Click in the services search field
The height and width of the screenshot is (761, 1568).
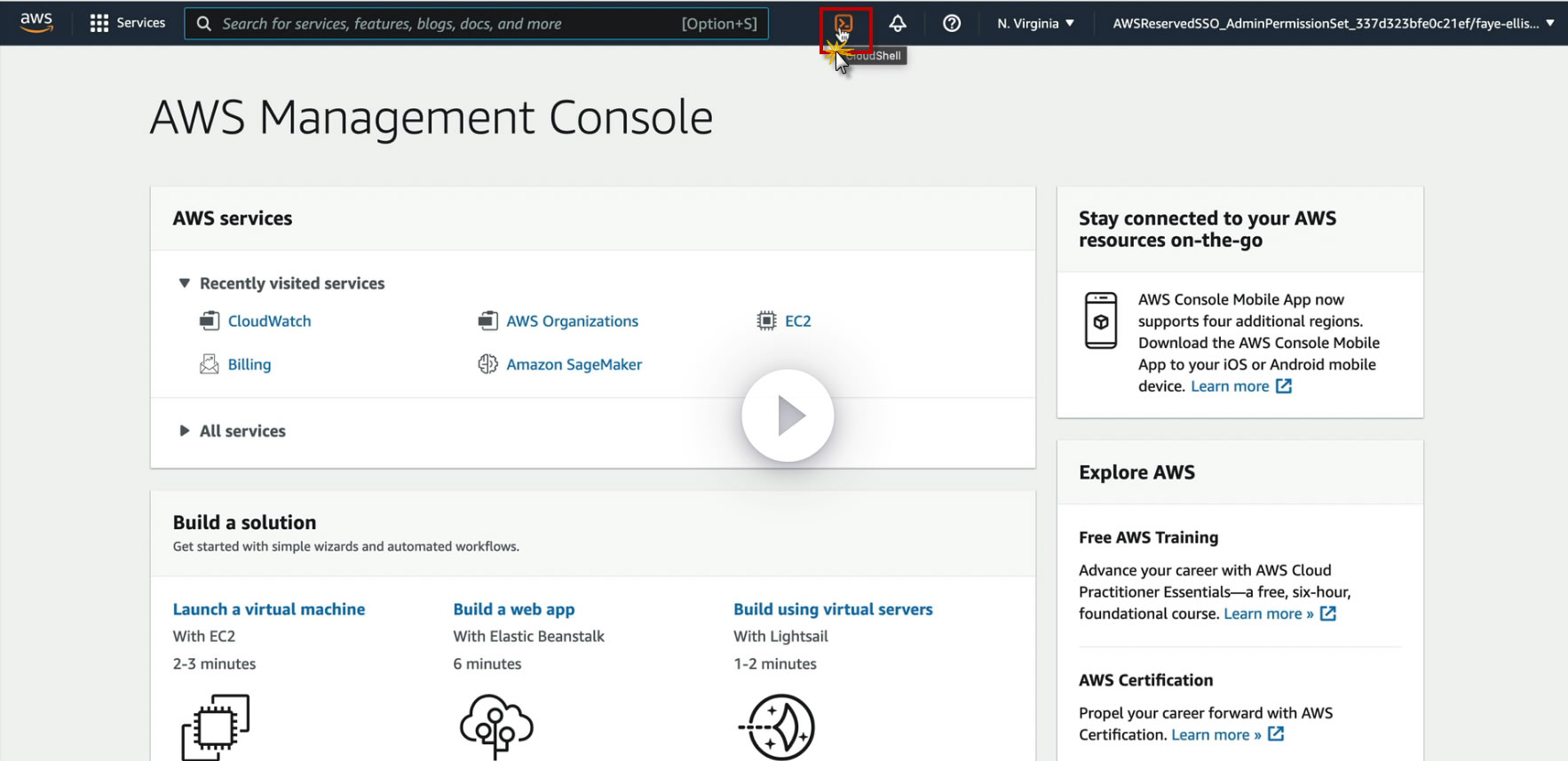(444, 24)
